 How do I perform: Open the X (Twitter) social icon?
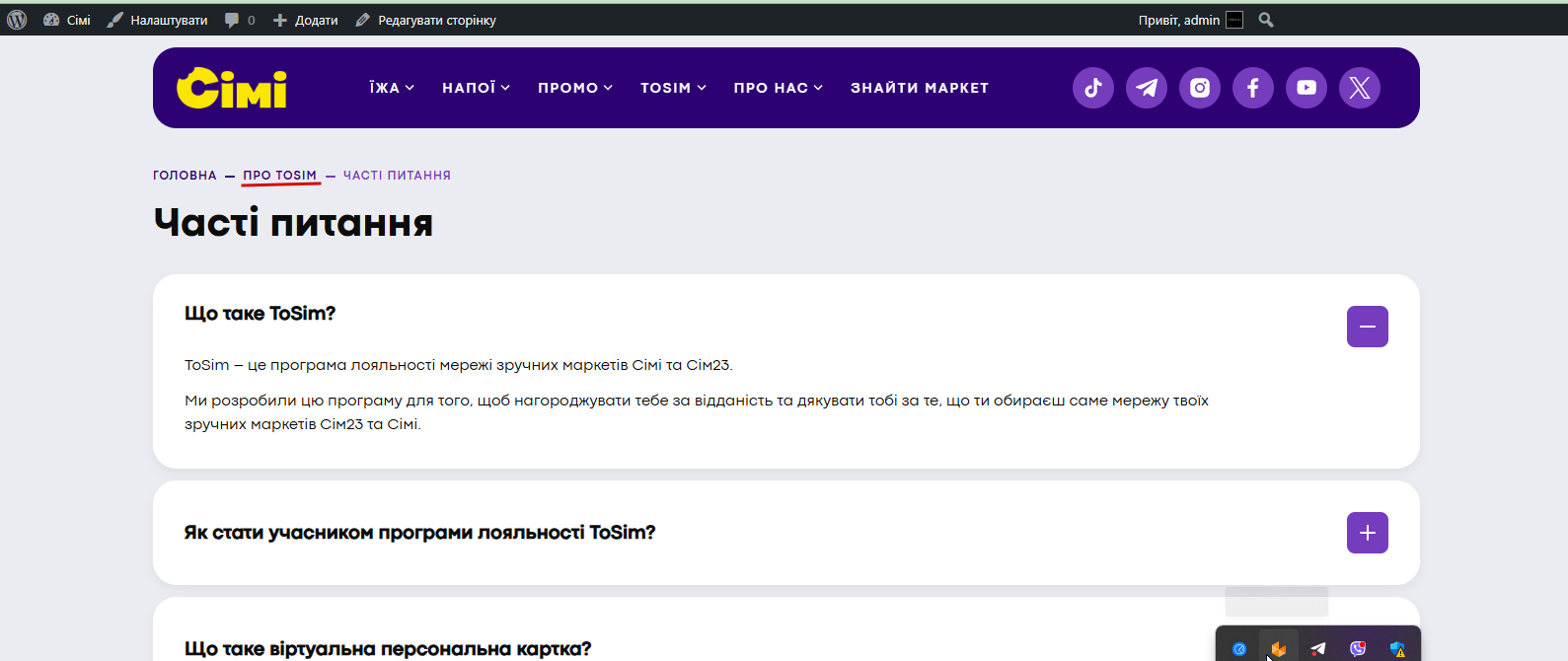pyautogui.click(x=1360, y=88)
